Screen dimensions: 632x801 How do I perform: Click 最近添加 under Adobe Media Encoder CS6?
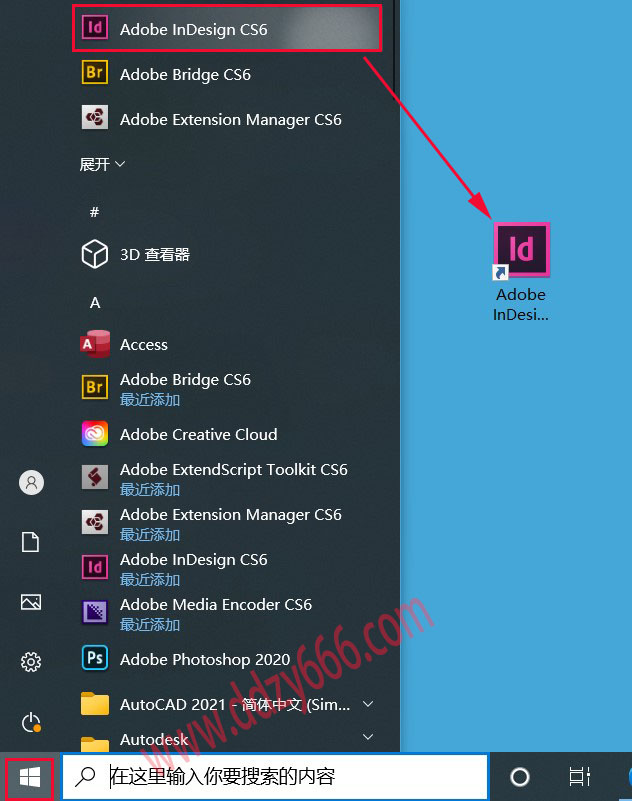(x=150, y=624)
